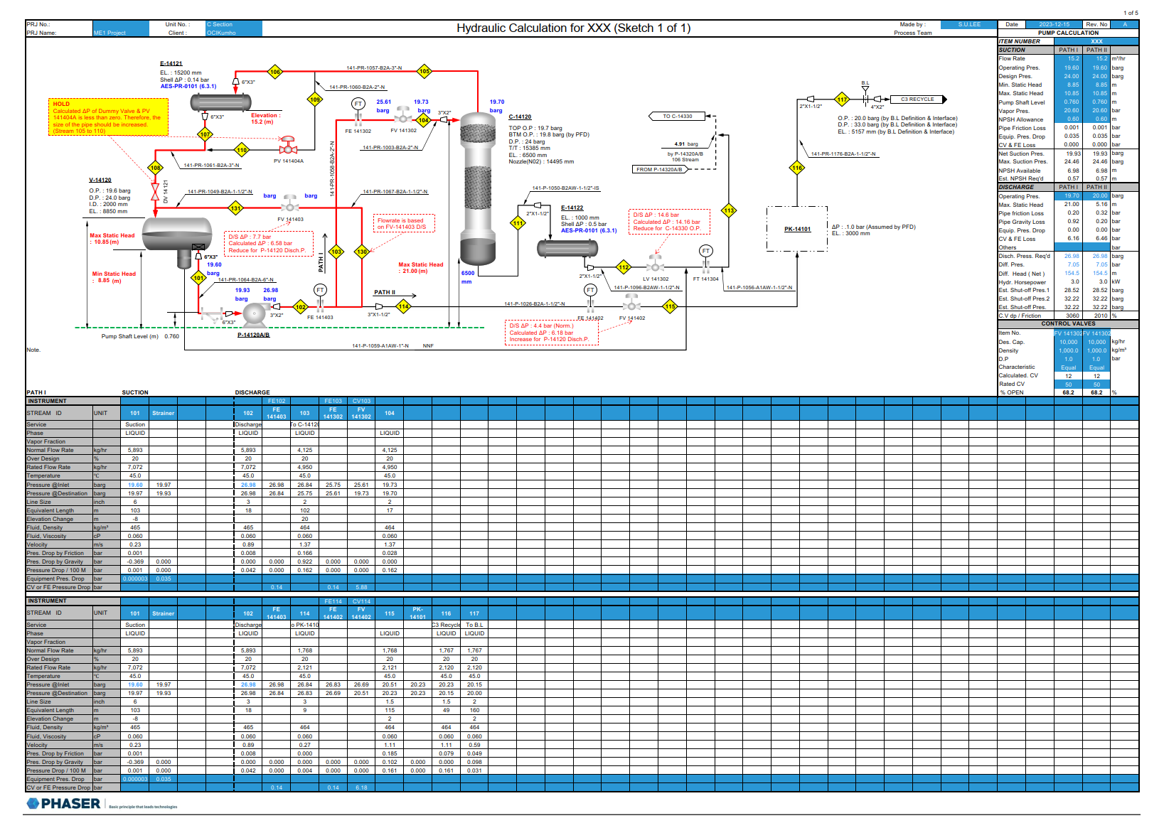Select the FV 141402 control valve symbol
The width and height of the screenshot is (1164, 823).
click(632, 302)
